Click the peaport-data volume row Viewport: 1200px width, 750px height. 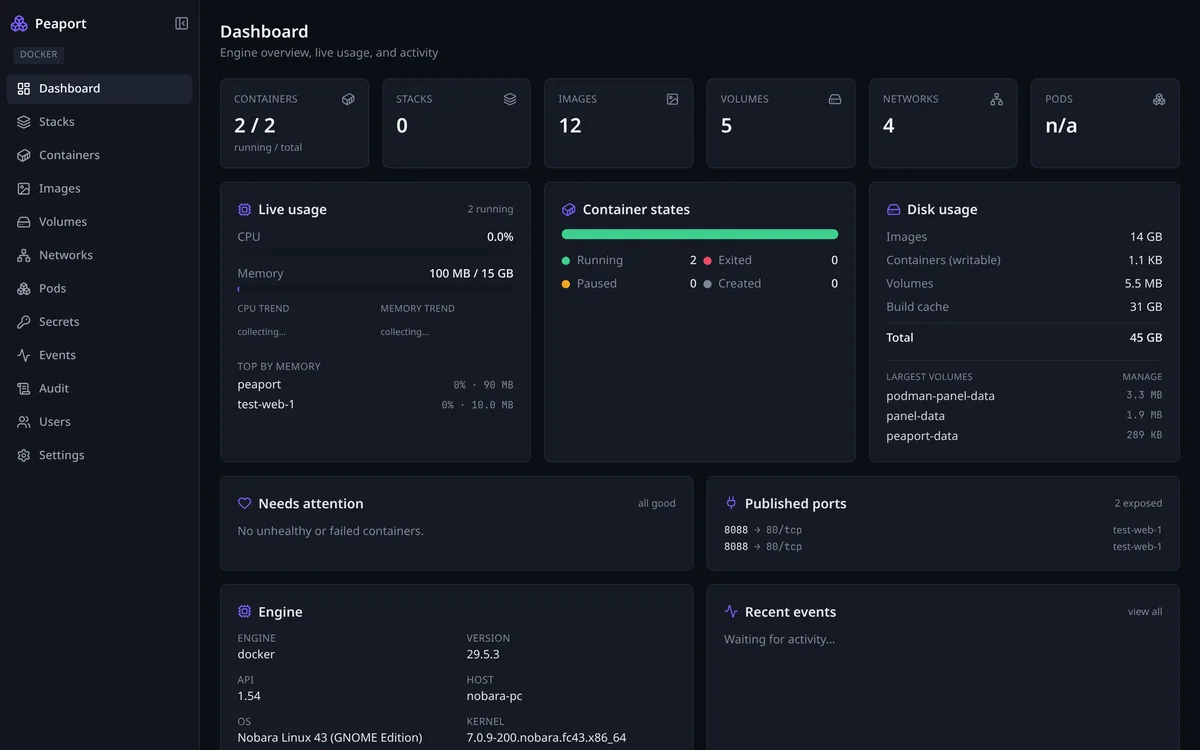click(x=1024, y=436)
